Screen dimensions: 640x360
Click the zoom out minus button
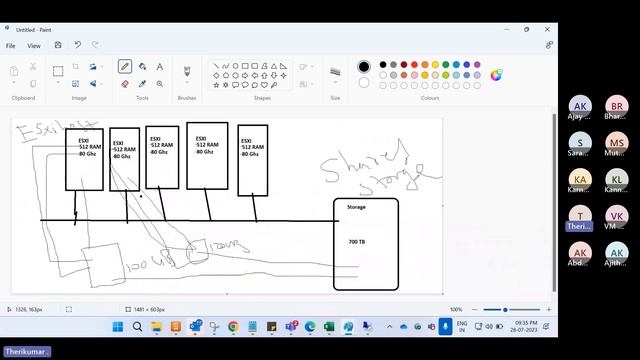click(x=474, y=309)
